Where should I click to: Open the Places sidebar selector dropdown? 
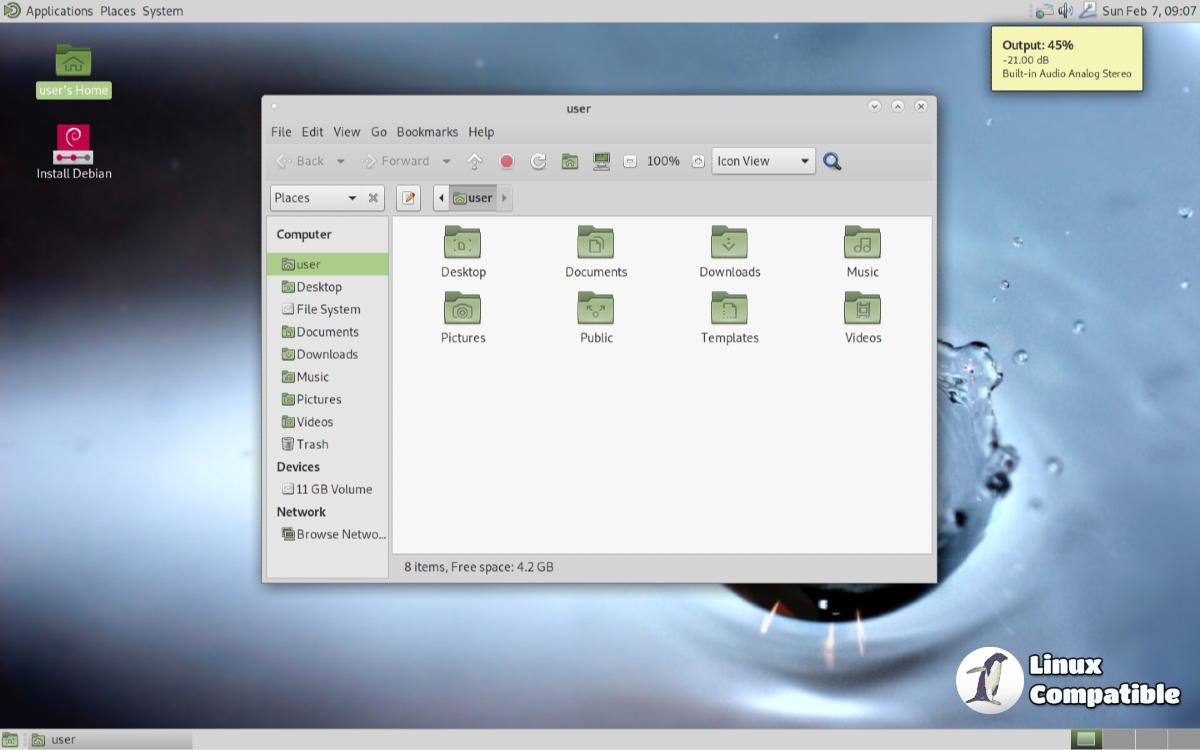(315, 198)
